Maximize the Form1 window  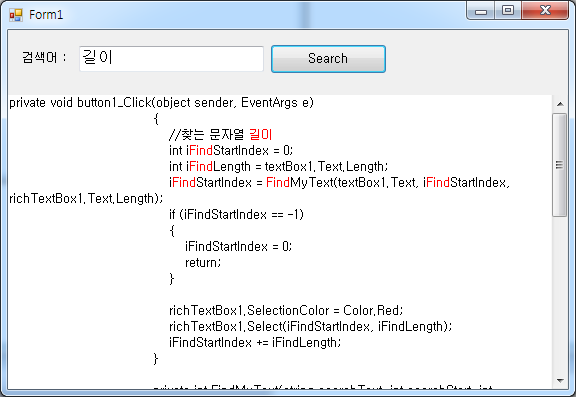coord(508,11)
